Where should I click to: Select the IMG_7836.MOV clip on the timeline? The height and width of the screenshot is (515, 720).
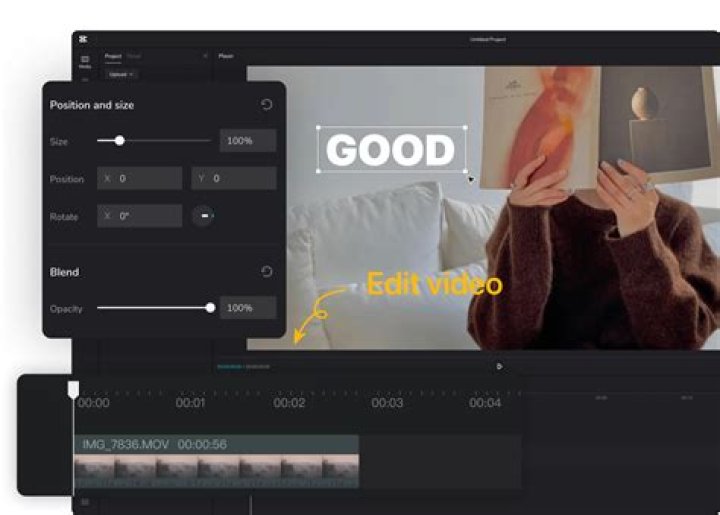[215, 462]
